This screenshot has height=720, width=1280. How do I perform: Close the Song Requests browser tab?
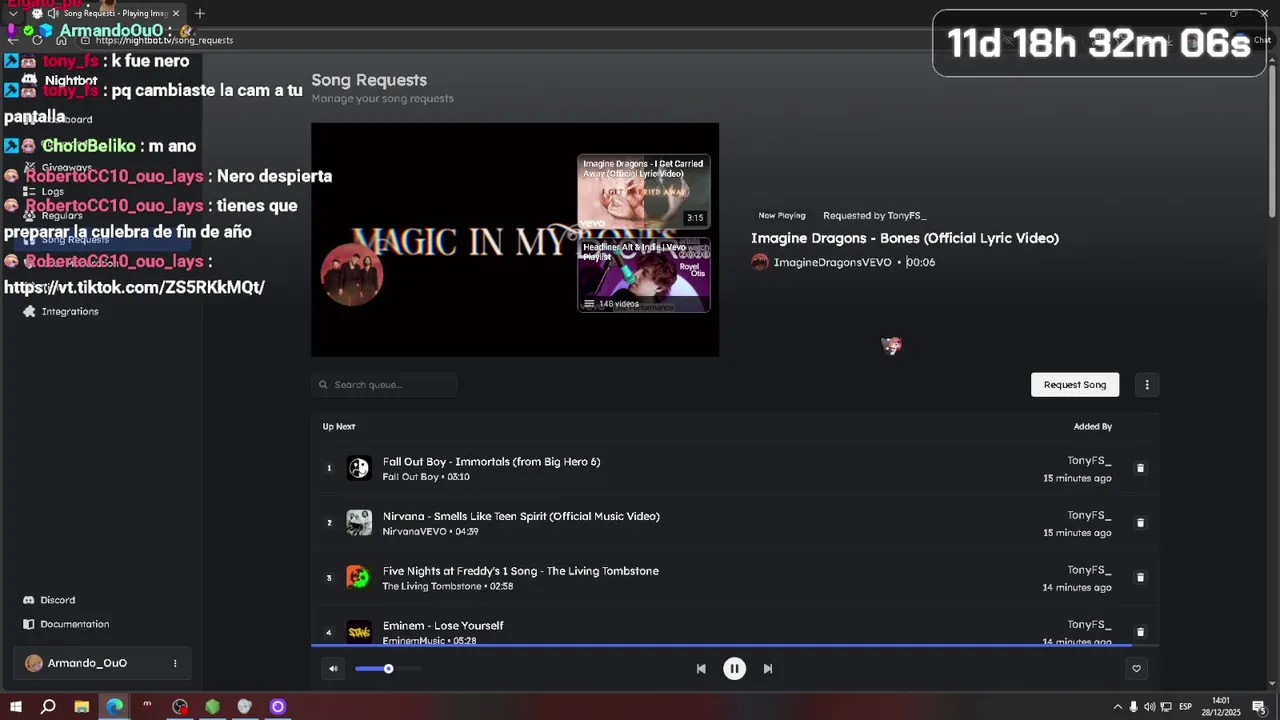point(176,13)
